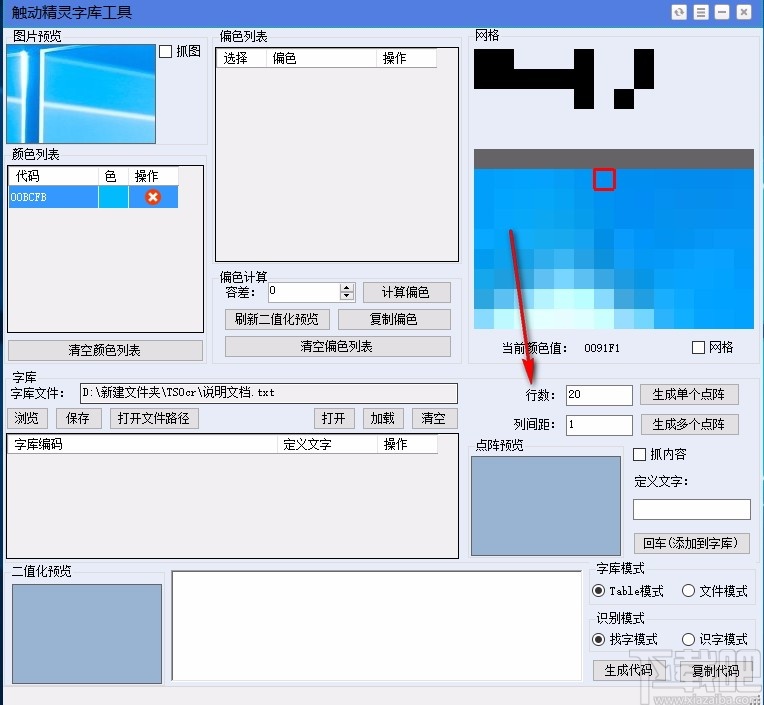Click the 点阵预览 preview area
The height and width of the screenshot is (705, 764).
[x=546, y=506]
